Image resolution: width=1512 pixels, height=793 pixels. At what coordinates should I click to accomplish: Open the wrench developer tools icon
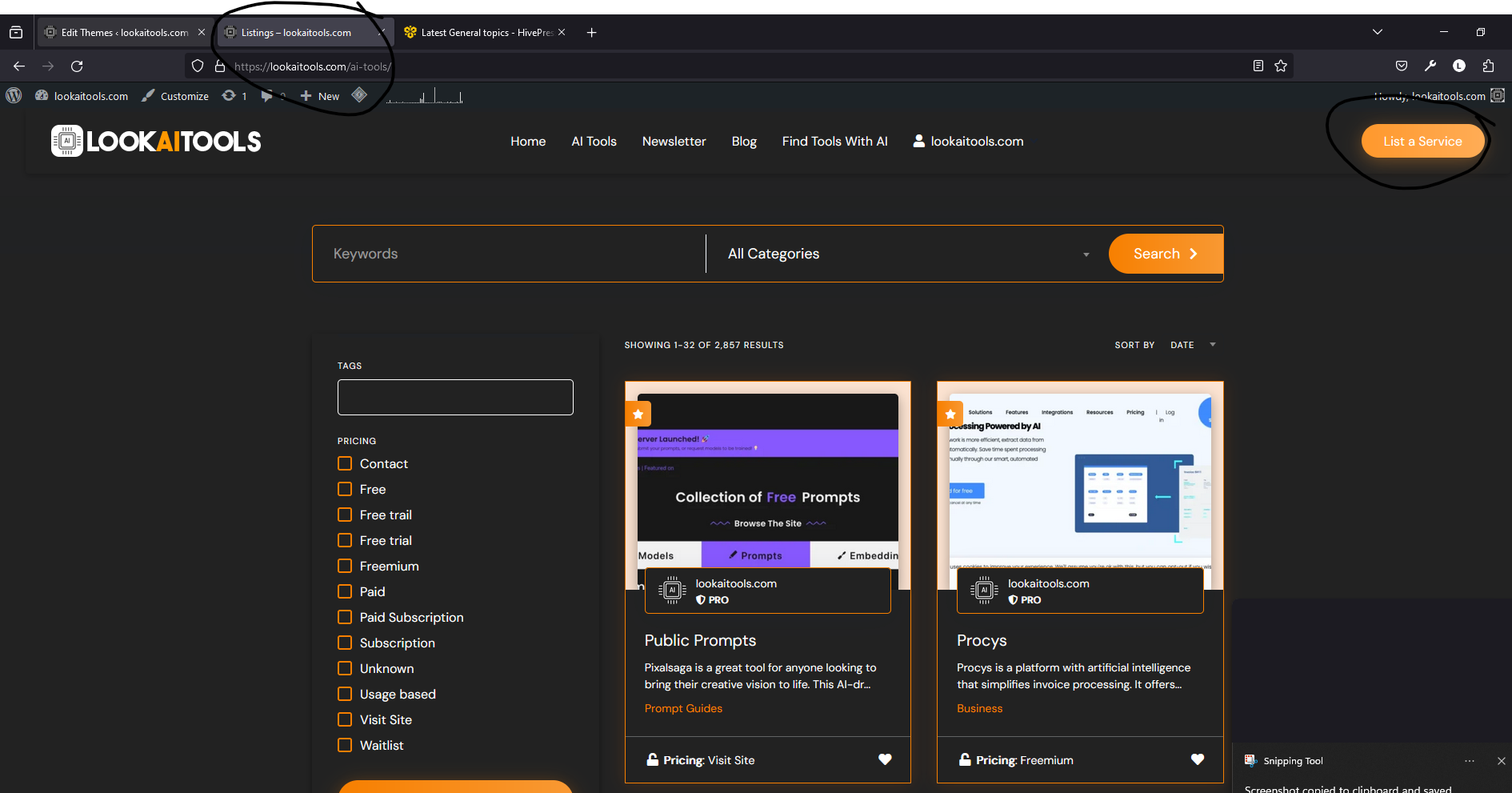click(1430, 66)
